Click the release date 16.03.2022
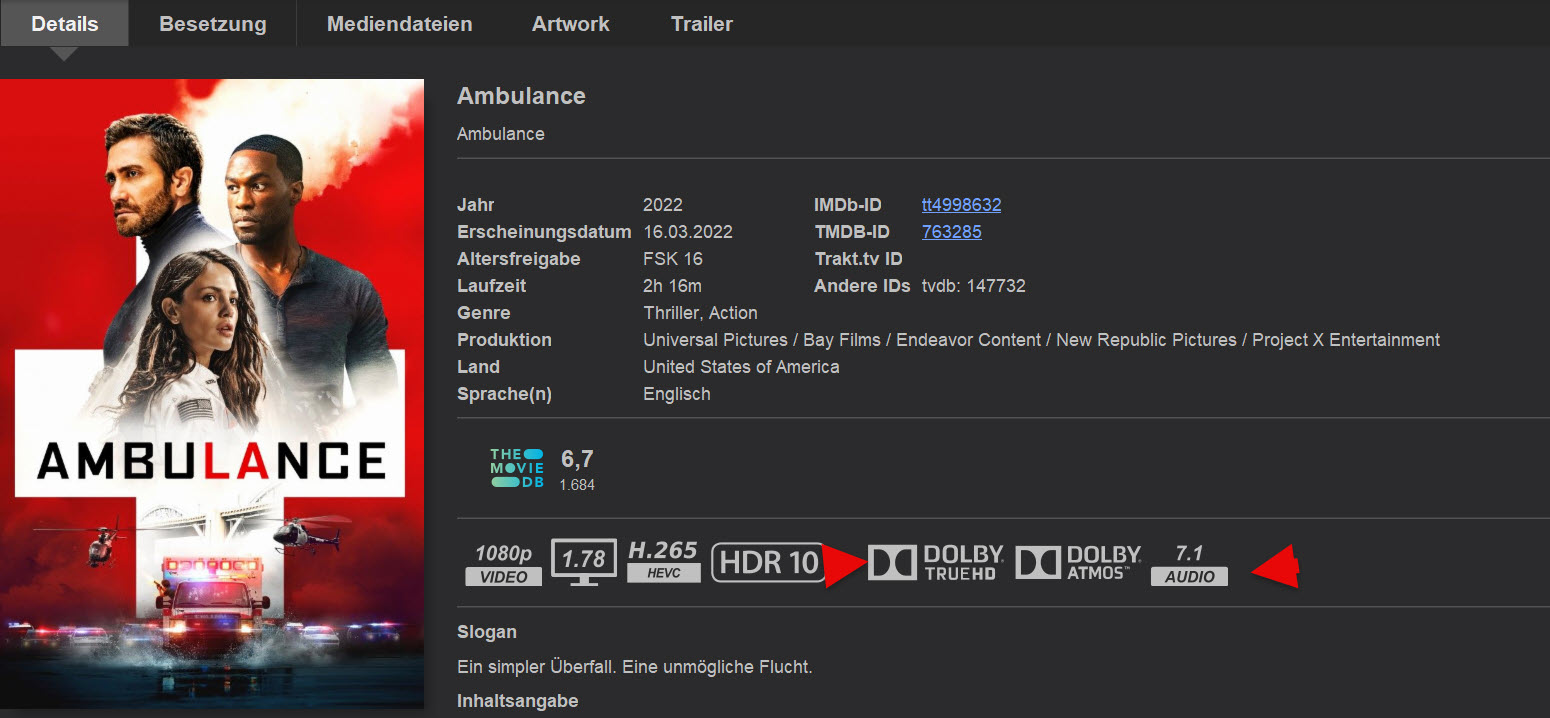This screenshot has height=718, width=1550. point(688,232)
